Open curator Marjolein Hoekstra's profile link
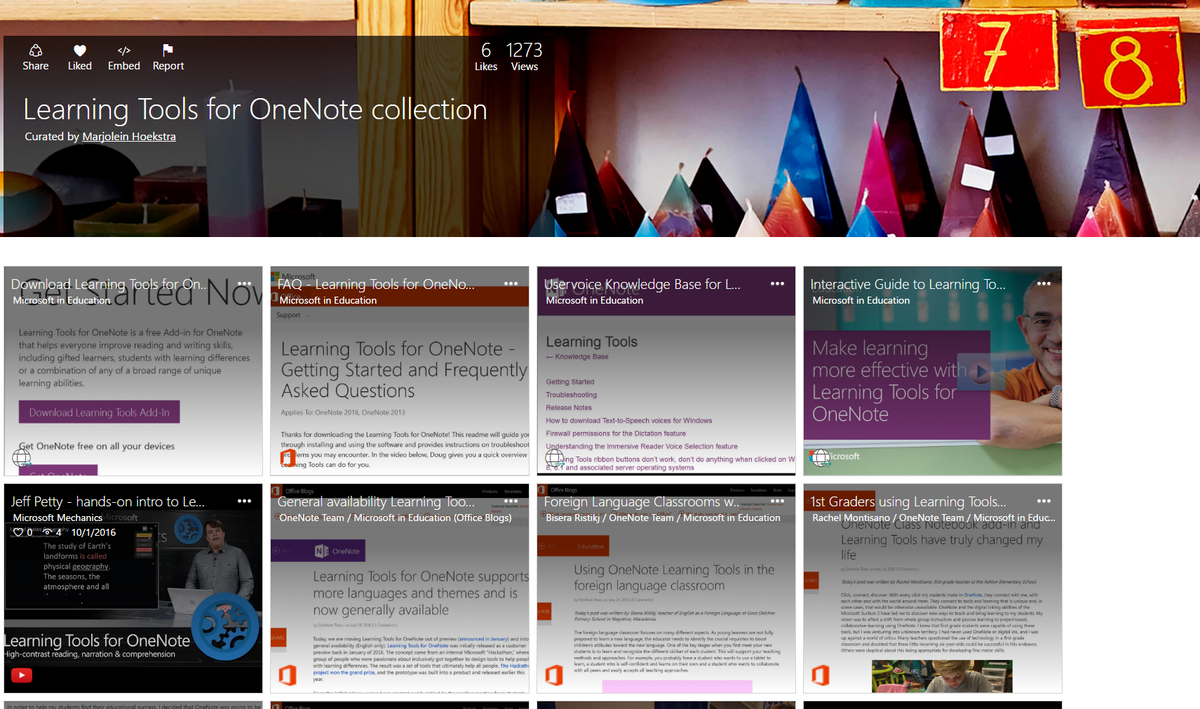Screen dimensions: 1200x709 [129, 137]
